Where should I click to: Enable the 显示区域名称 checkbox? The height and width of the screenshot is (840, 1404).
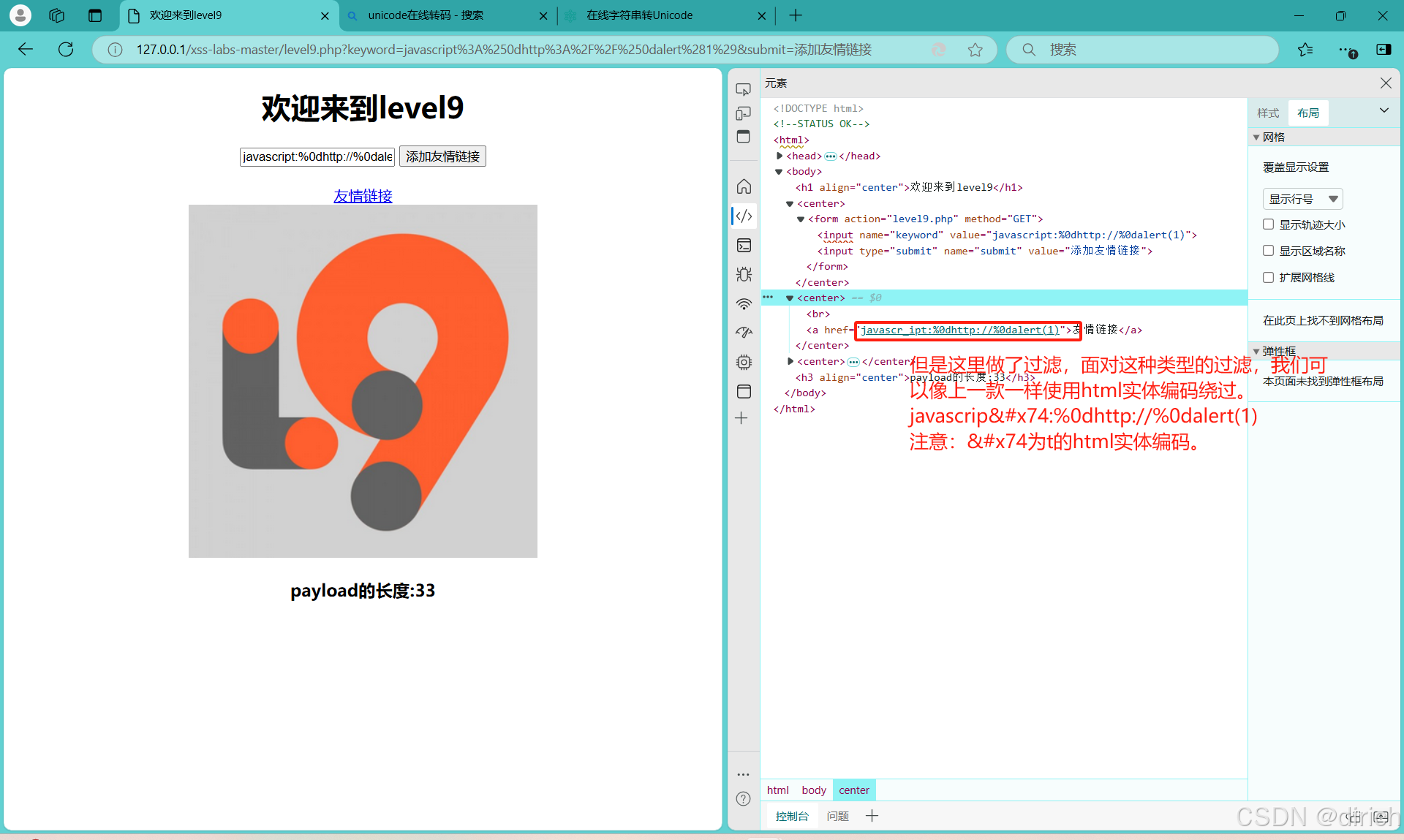(x=1268, y=251)
